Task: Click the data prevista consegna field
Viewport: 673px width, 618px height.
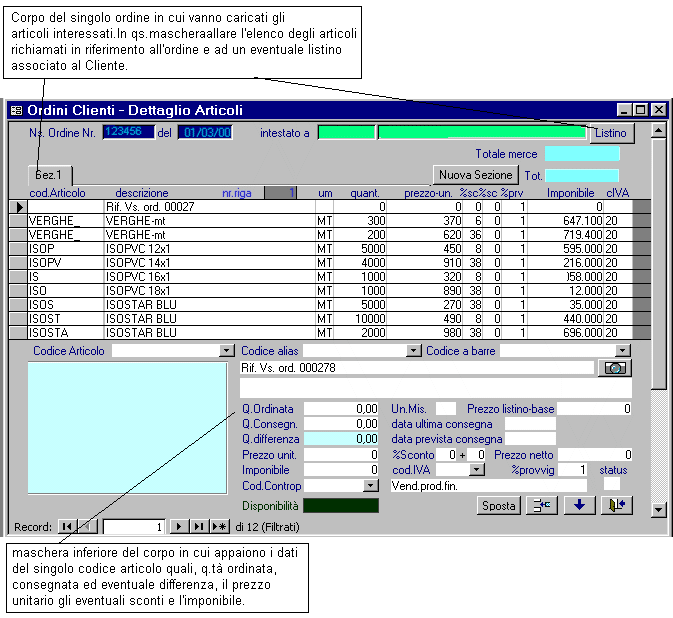Action: (x=530, y=439)
